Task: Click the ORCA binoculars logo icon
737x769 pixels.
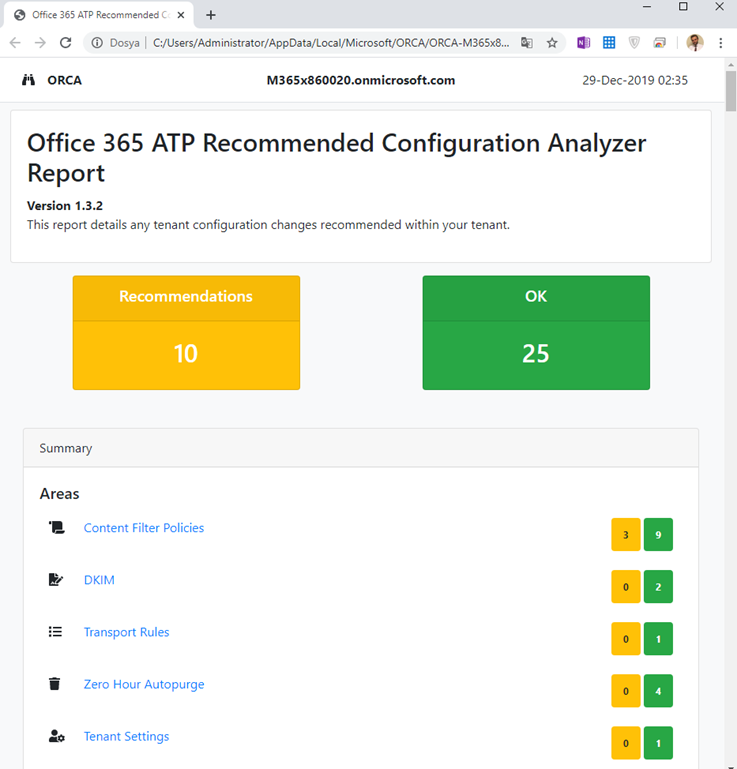Action: (x=29, y=80)
